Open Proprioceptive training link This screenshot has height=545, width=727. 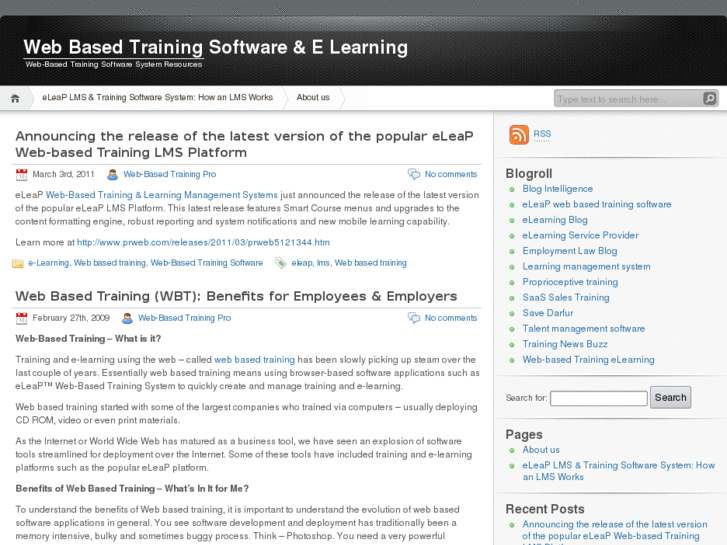point(570,282)
